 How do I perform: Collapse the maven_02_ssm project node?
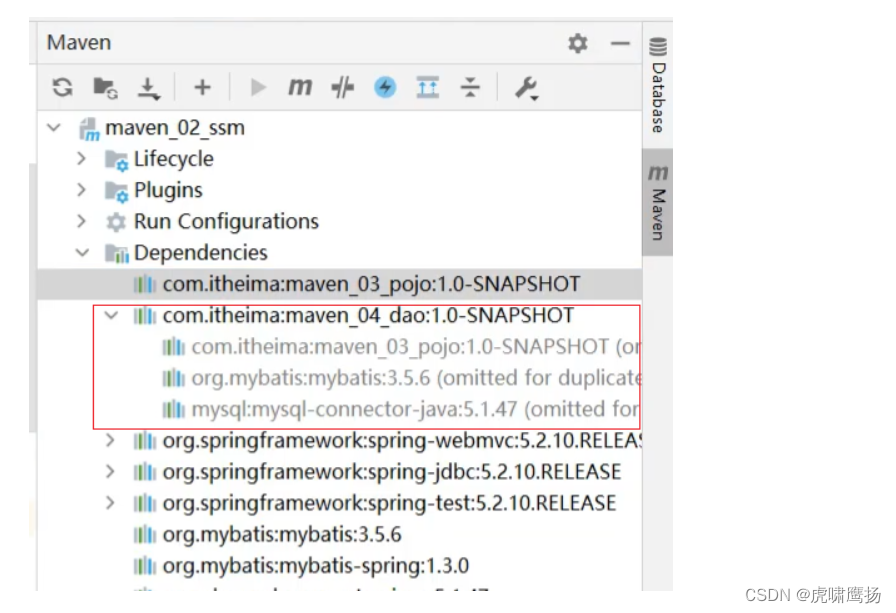tap(54, 127)
